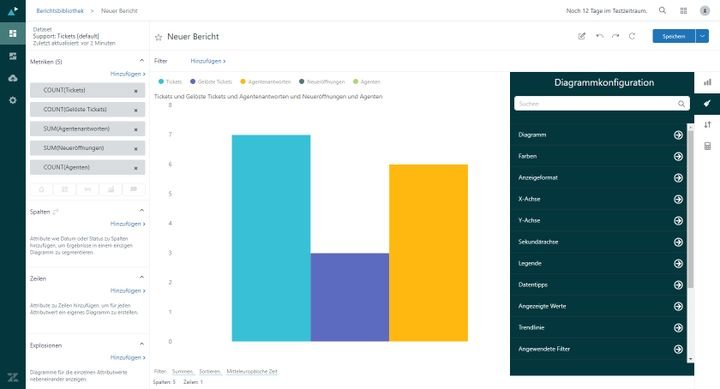Click the Zendesk logo at sidebar bottom
The image size is (720, 389).
[x=12, y=378]
